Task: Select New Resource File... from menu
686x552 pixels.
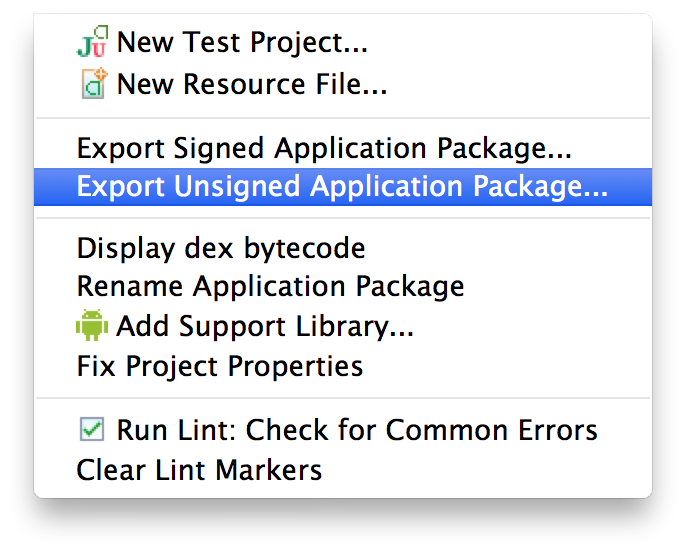Action: pos(251,84)
